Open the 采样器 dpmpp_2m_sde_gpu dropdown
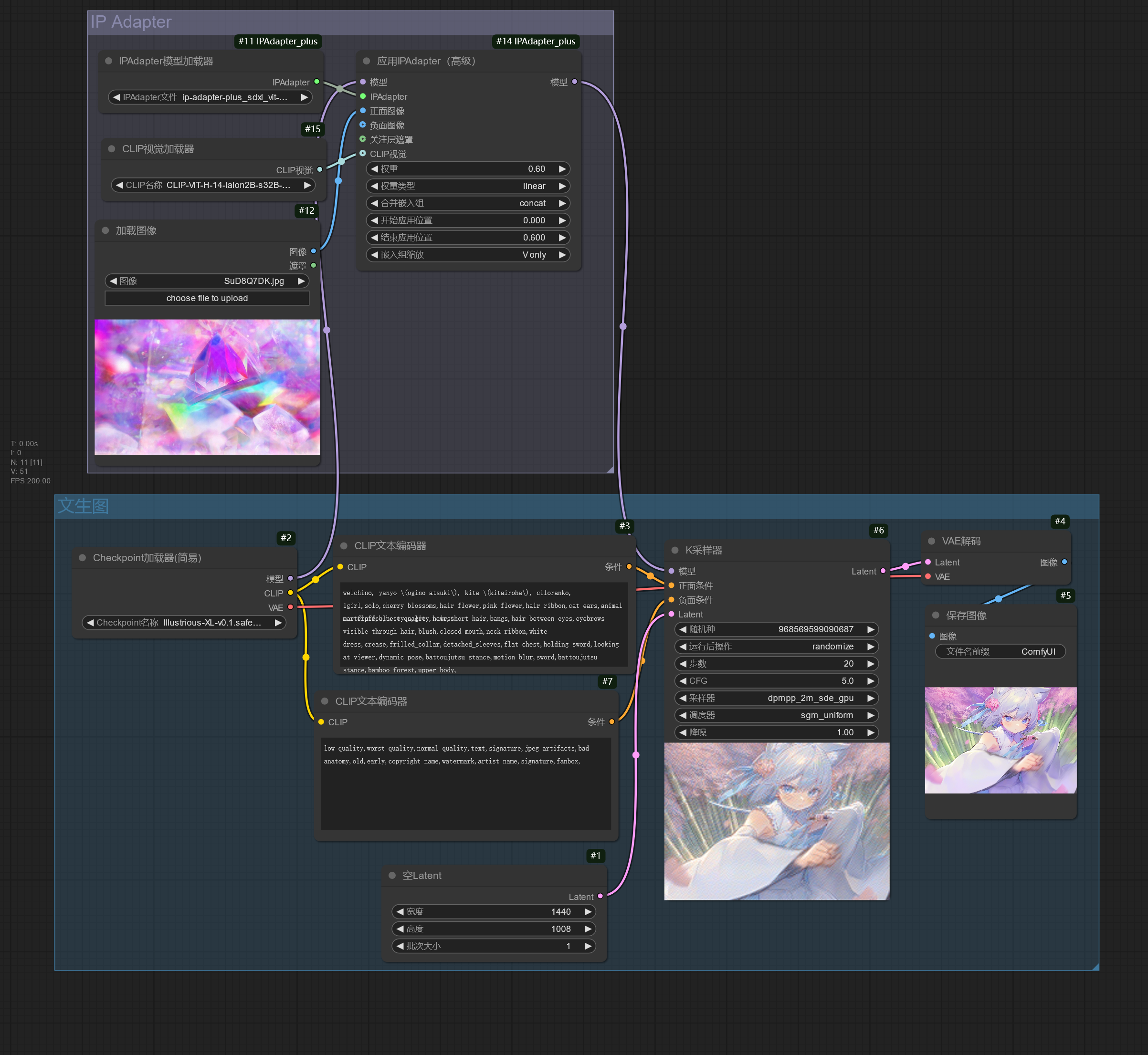Image resolution: width=1148 pixels, height=1055 pixels. [776, 698]
